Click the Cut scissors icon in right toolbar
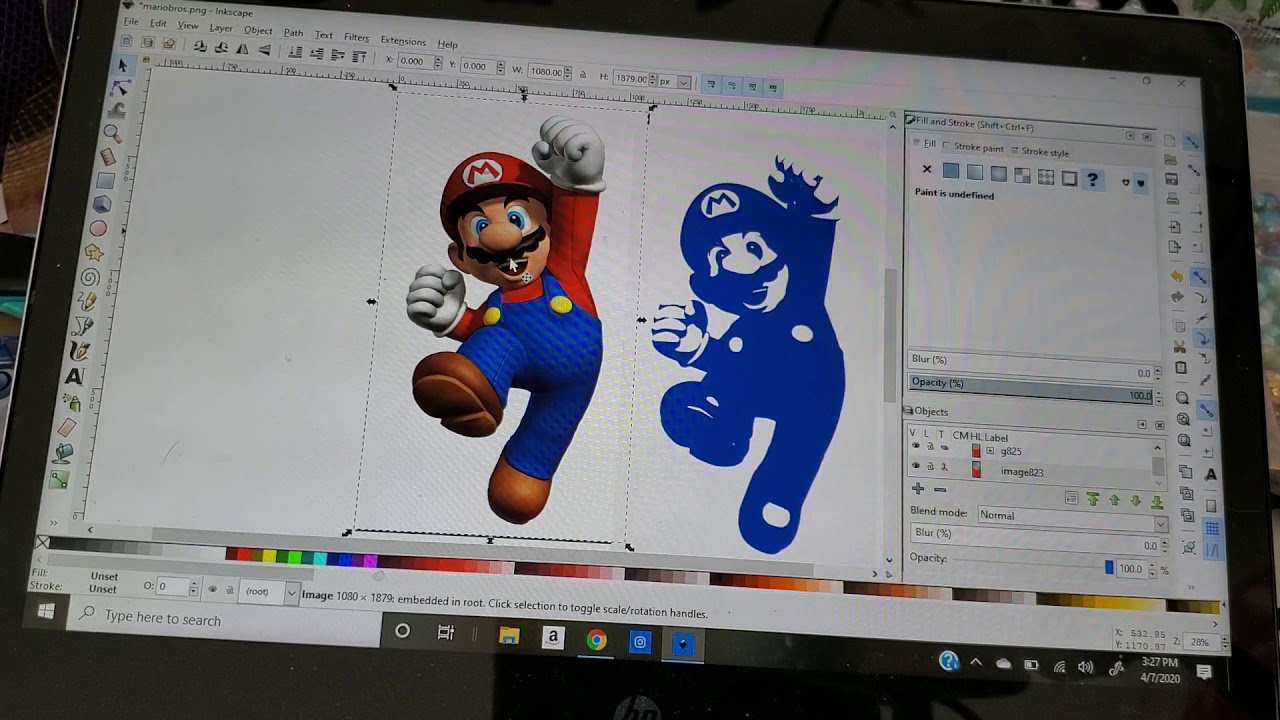1280x720 pixels. (1180, 347)
